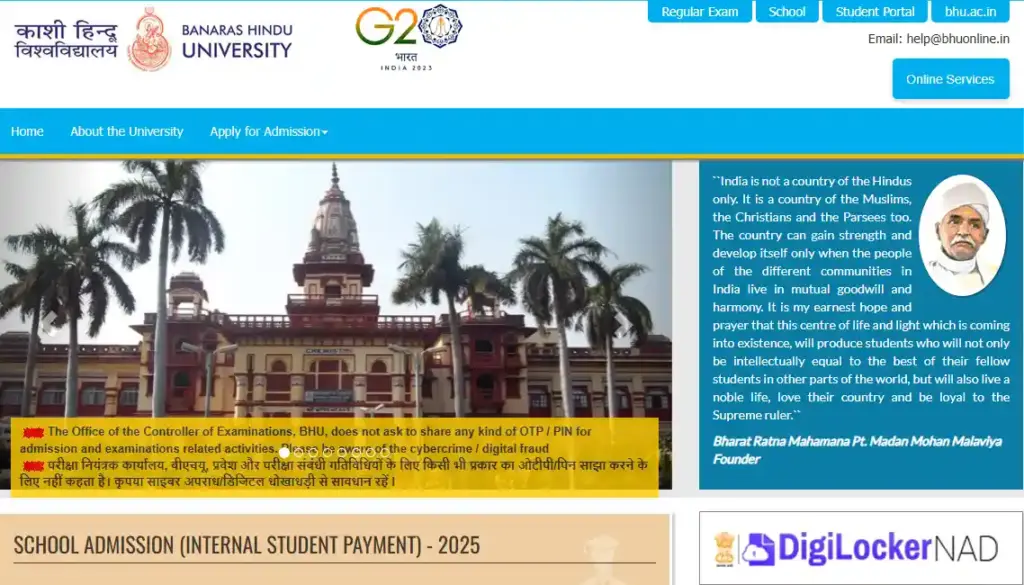Open School Admission Internal Student Payment 2025 heading
This screenshot has width=1024, height=585.
click(x=247, y=545)
